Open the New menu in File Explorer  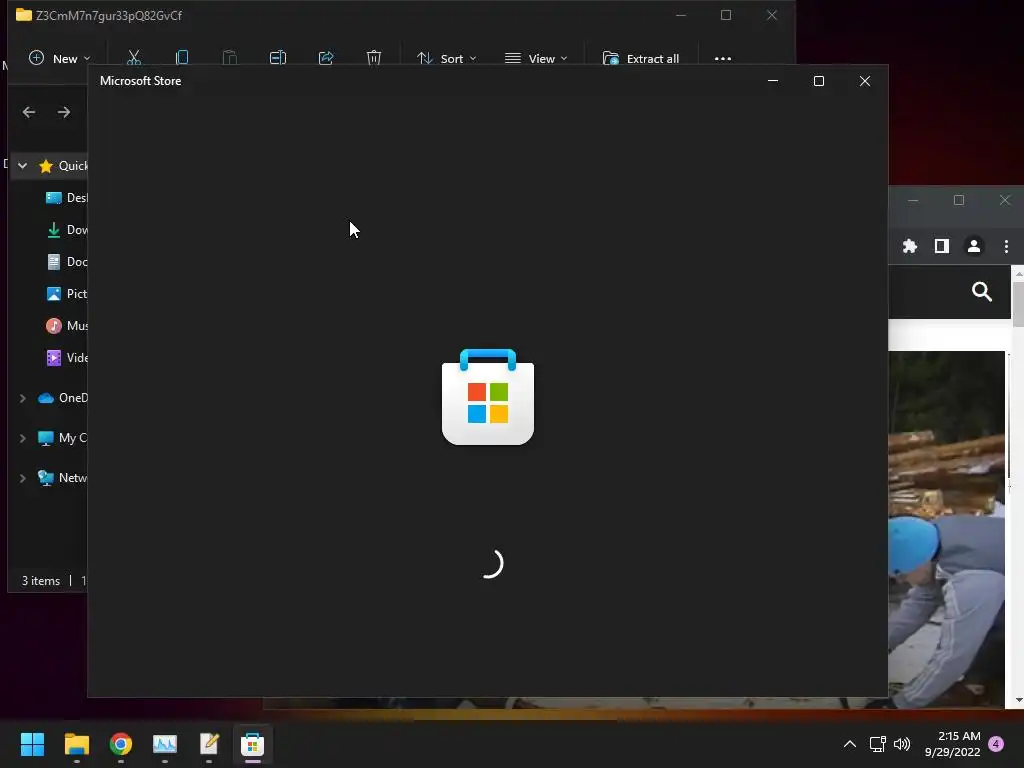coord(59,58)
